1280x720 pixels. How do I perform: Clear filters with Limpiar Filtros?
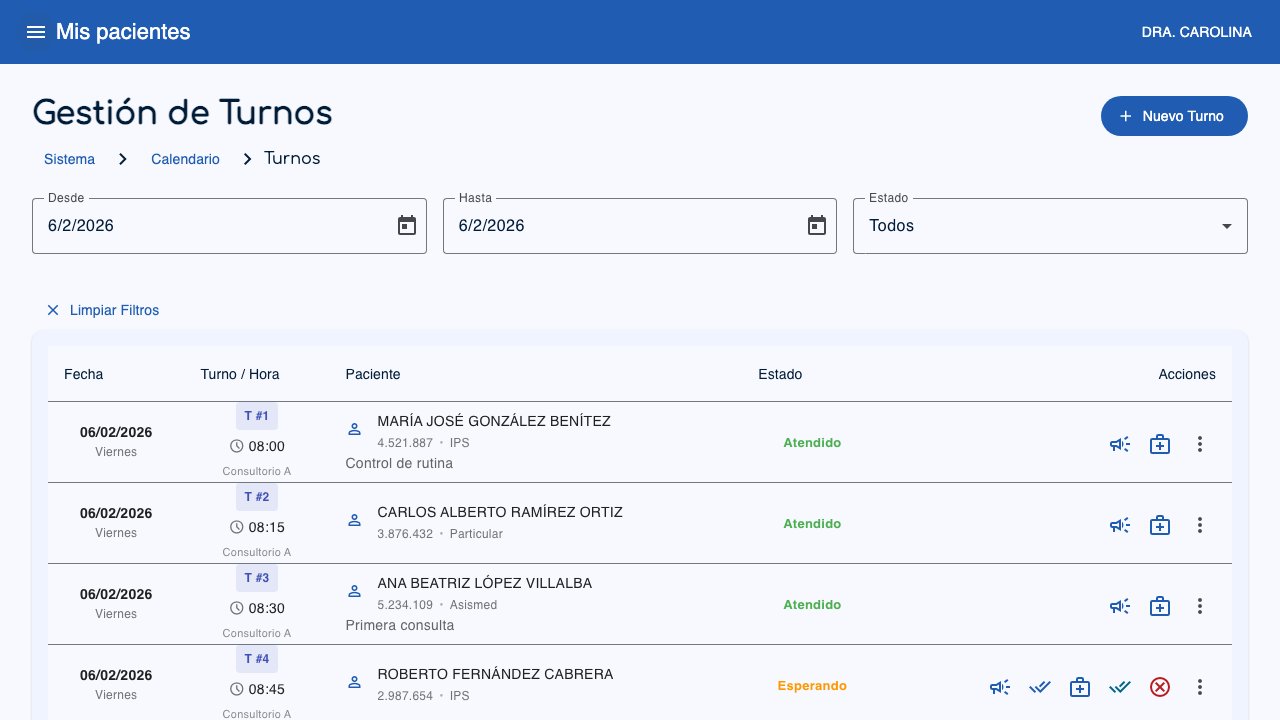pos(102,310)
